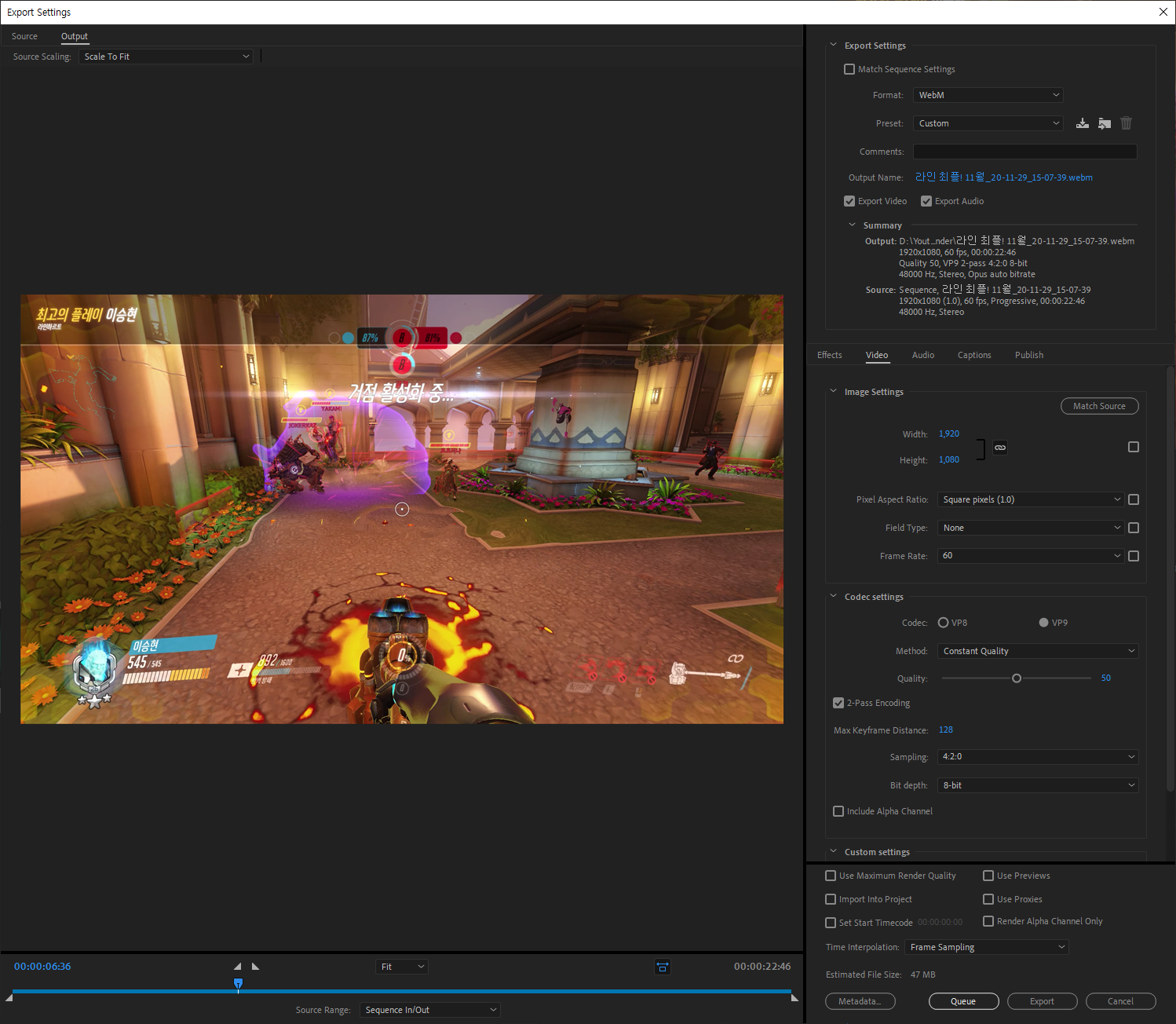Check Use Previews option

988,876
